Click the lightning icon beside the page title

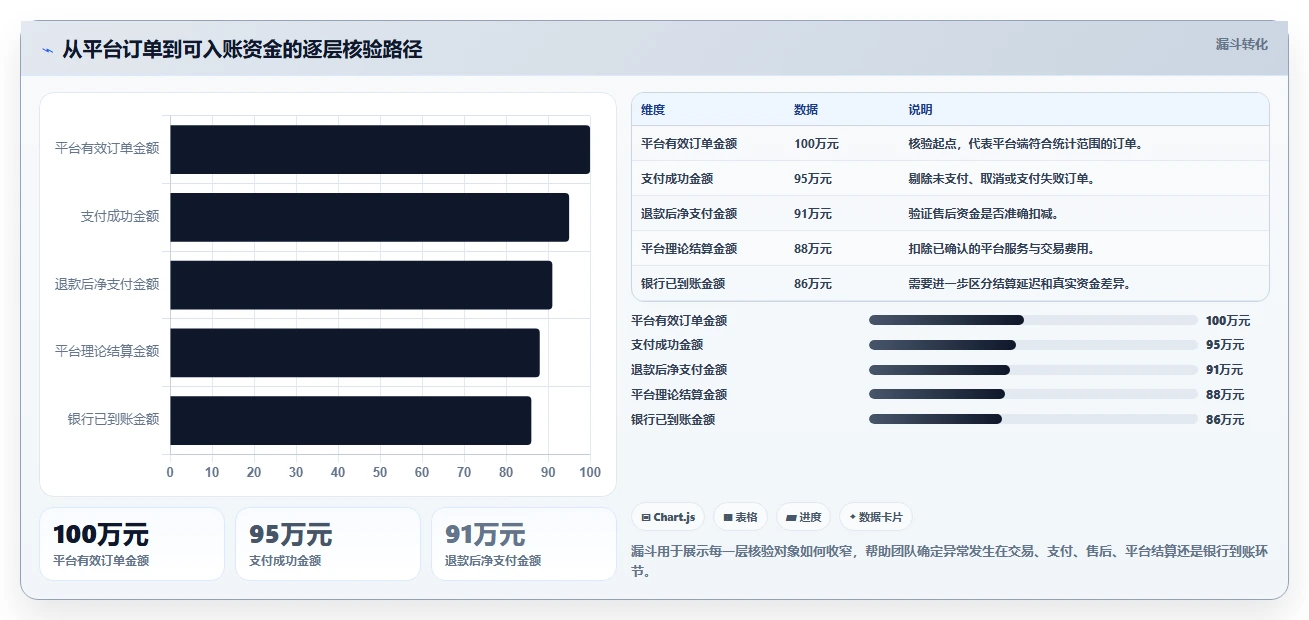click(47, 50)
